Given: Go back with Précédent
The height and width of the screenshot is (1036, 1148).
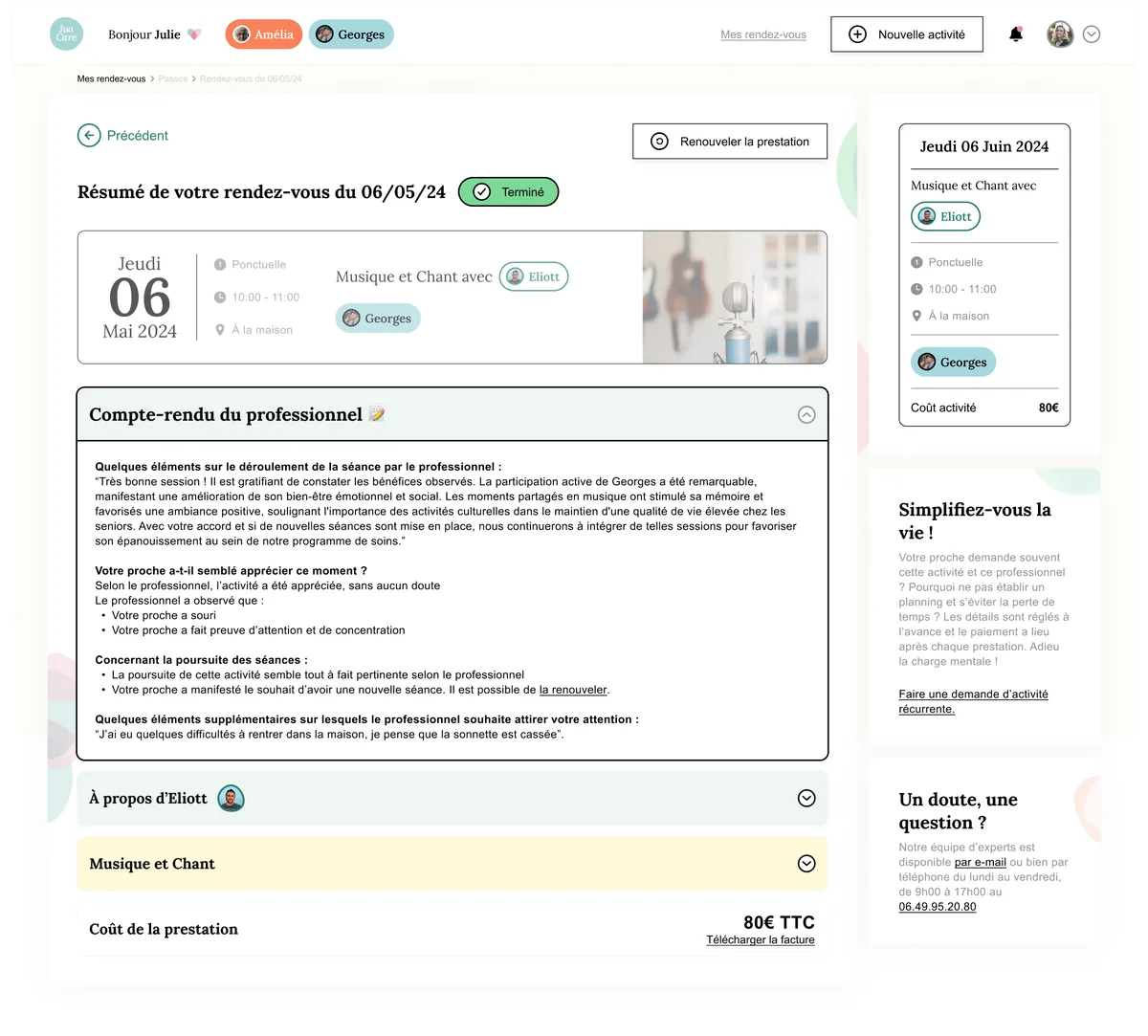Looking at the screenshot, I should pyautogui.click(x=123, y=136).
